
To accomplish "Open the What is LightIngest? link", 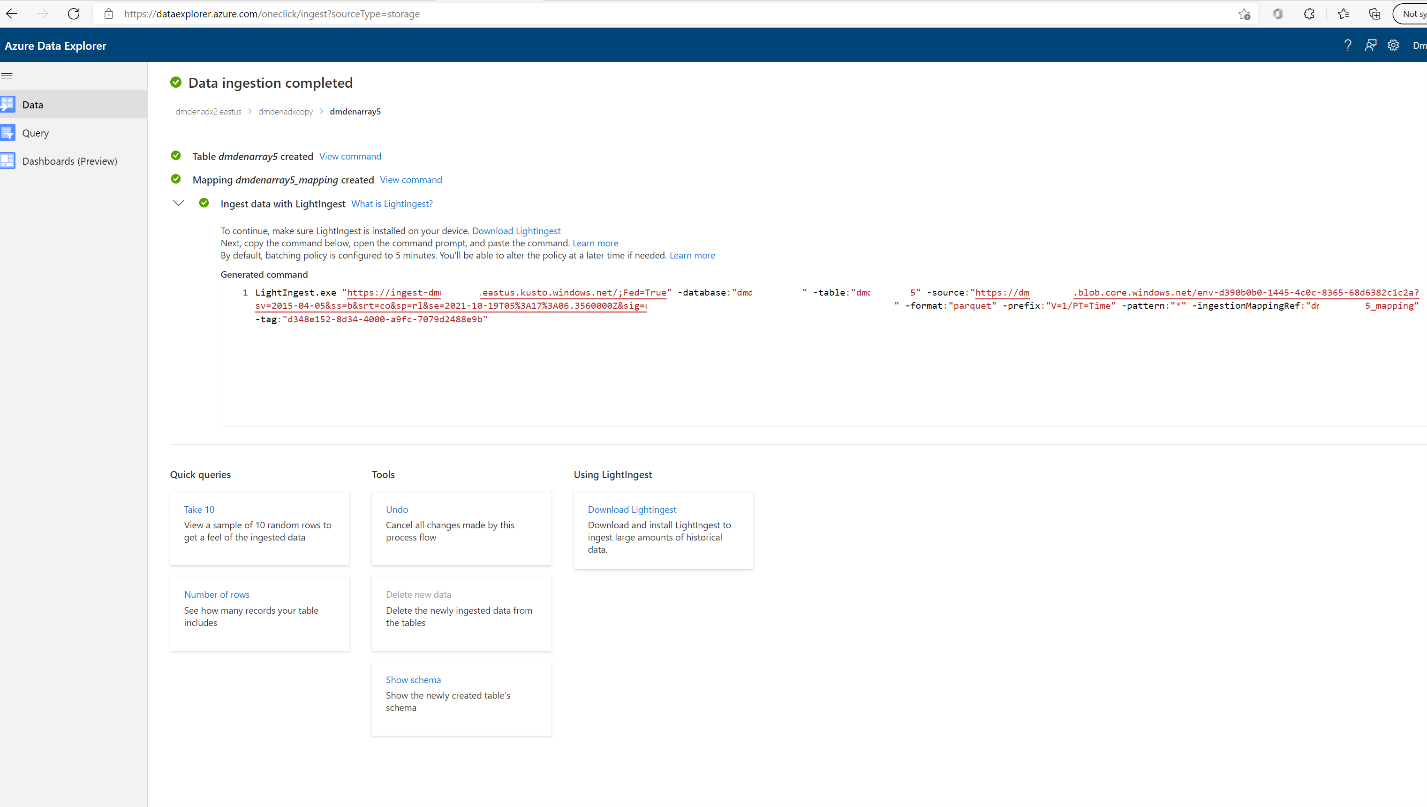I will point(392,204).
